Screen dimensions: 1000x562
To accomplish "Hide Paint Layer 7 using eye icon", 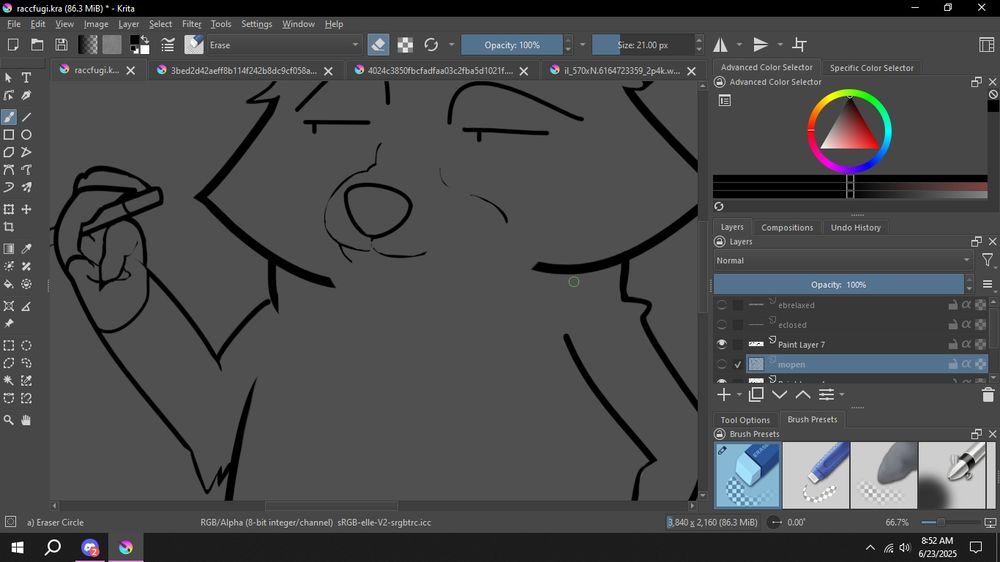I will coord(722,344).
